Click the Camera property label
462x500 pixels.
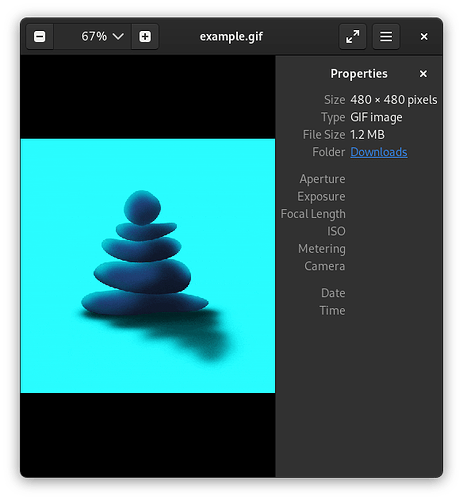[325, 266]
